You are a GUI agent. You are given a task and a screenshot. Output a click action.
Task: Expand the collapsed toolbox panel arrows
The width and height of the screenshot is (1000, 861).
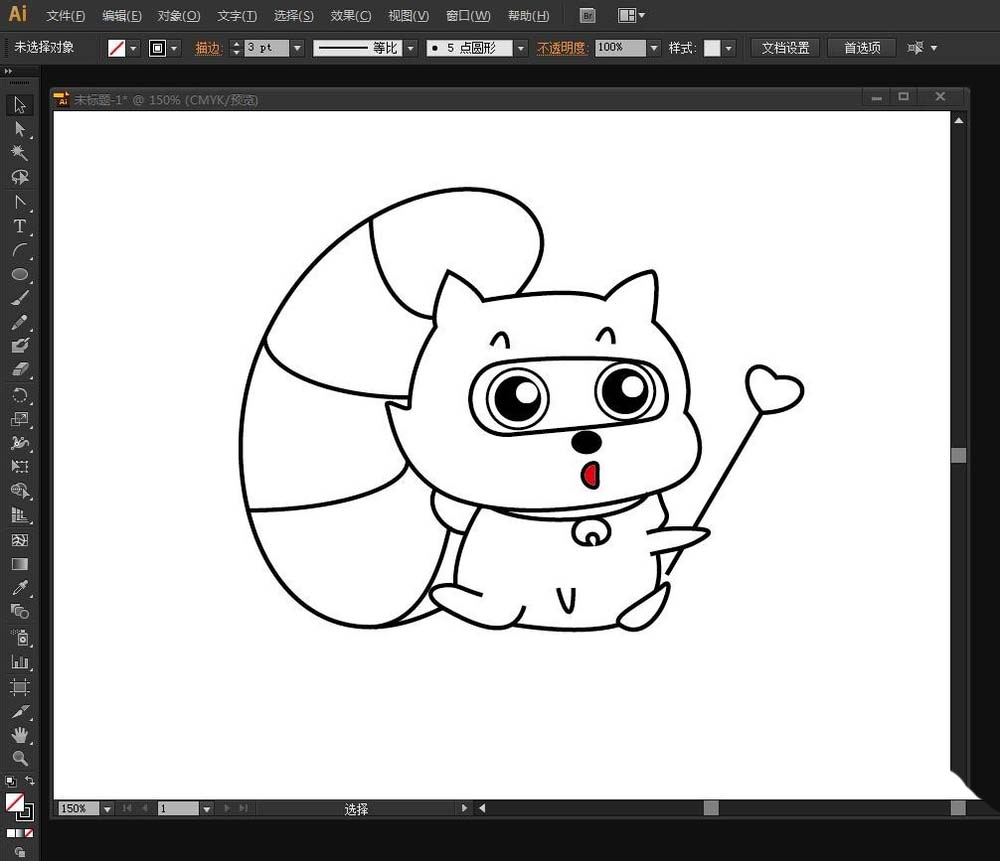(x=8, y=71)
